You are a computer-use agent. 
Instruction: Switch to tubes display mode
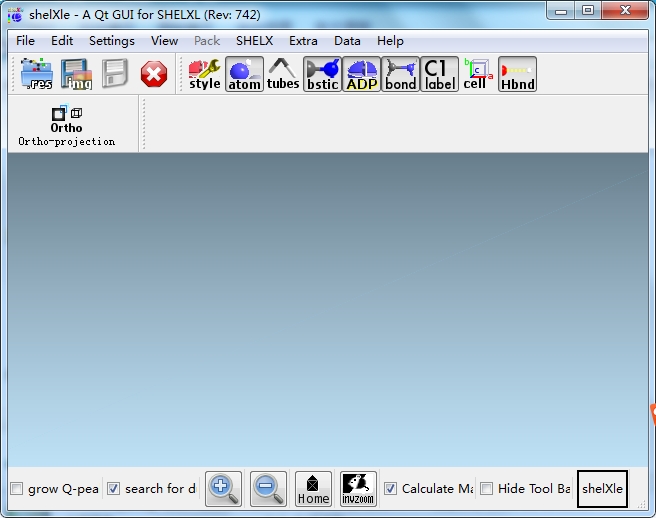[283, 74]
